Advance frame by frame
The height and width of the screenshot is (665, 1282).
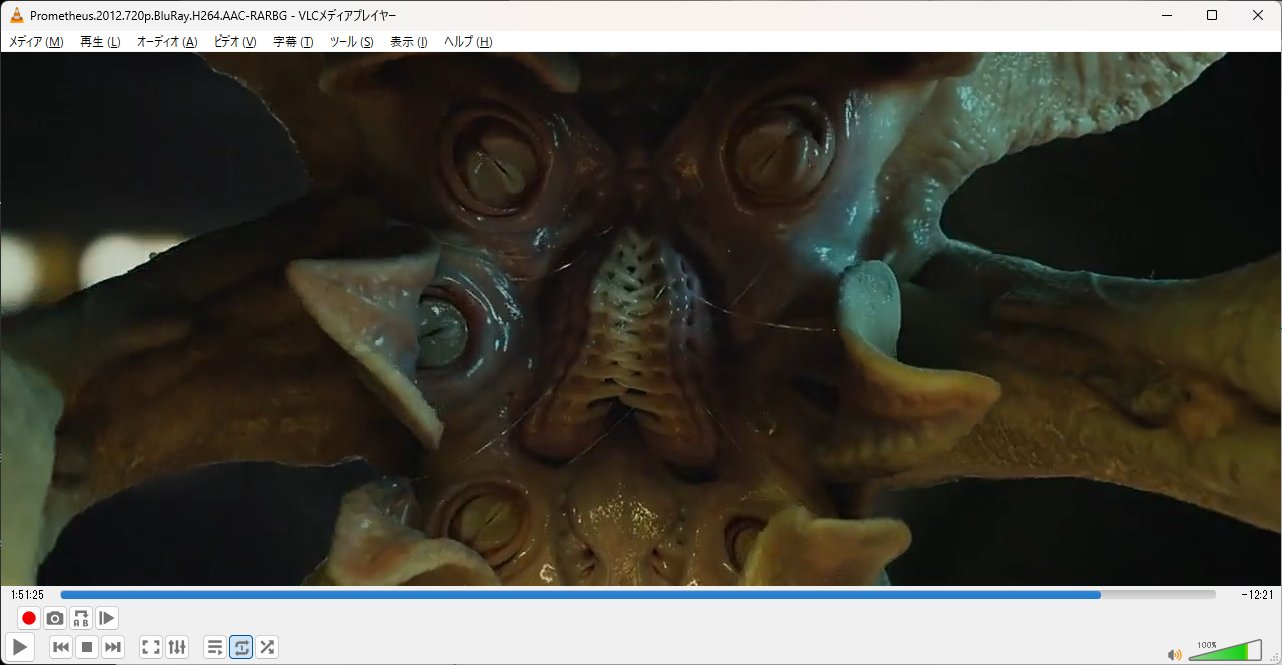[107, 618]
